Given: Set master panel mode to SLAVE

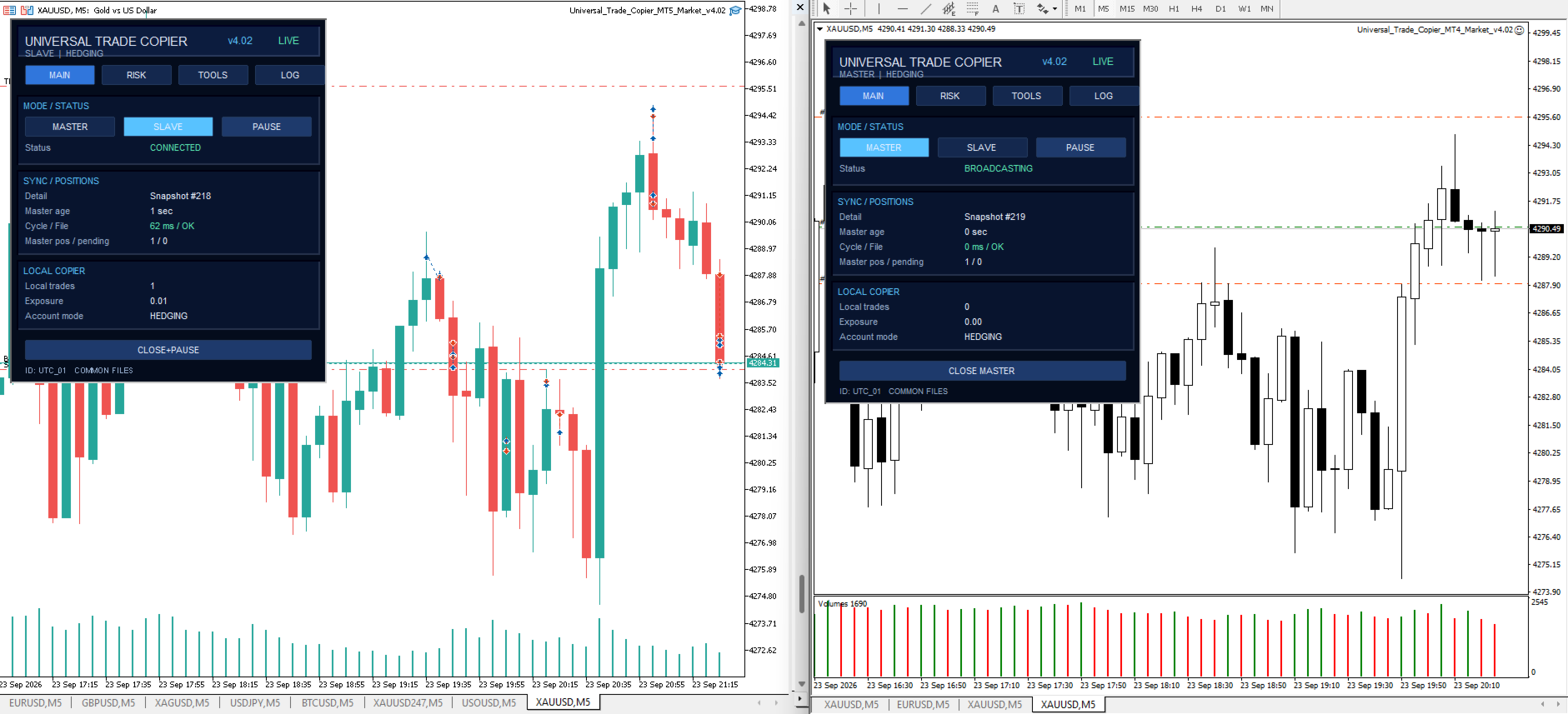Looking at the screenshot, I should point(982,147).
